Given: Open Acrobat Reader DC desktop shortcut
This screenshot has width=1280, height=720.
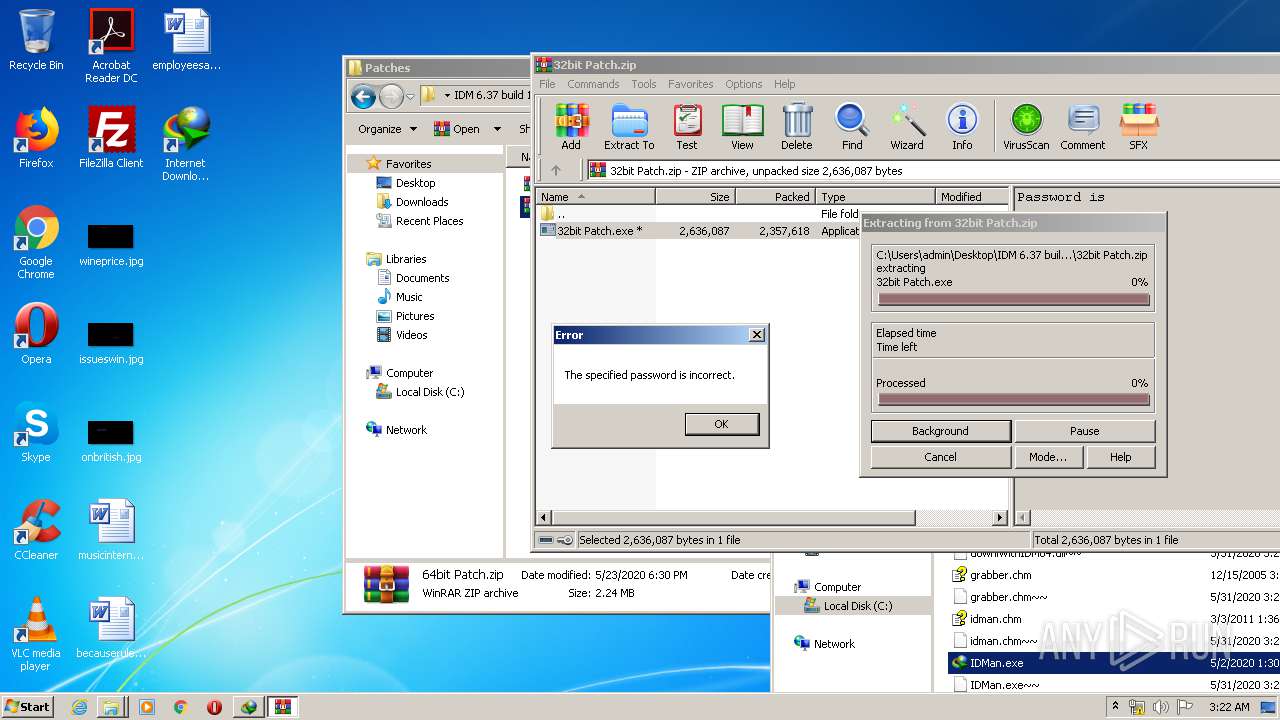Looking at the screenshot, I should point(111,46).
